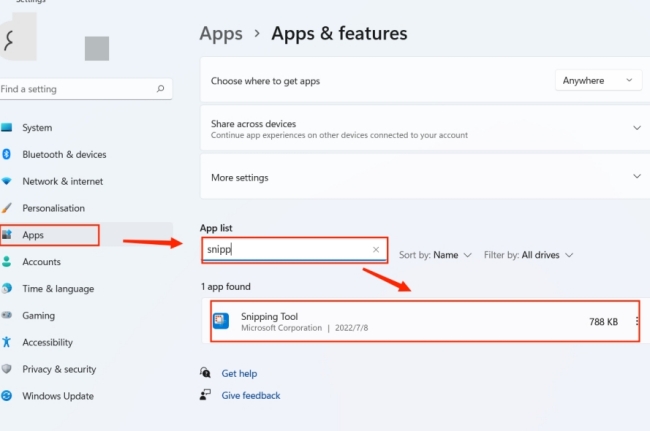The height and width of the screenshot is (431, 650).
Task: Open Accessibility settings
Action: tap(48, 342)
